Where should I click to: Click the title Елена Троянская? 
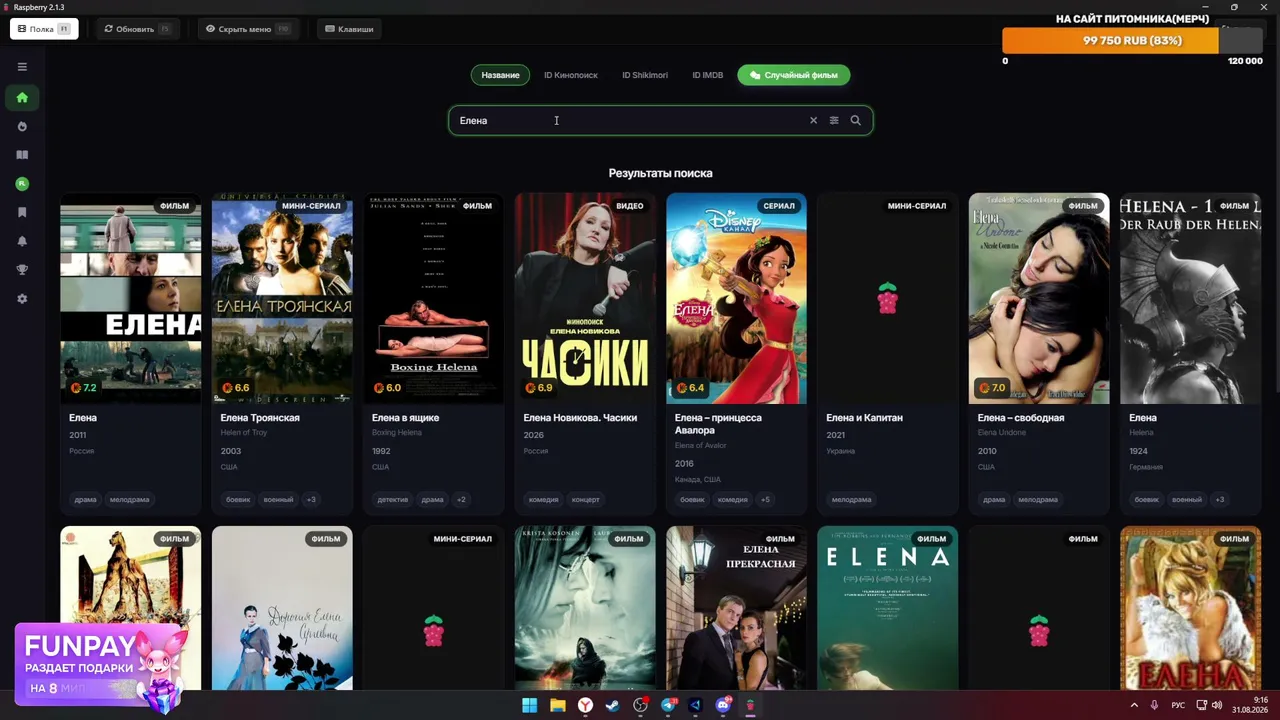click(x=260, y=418)
